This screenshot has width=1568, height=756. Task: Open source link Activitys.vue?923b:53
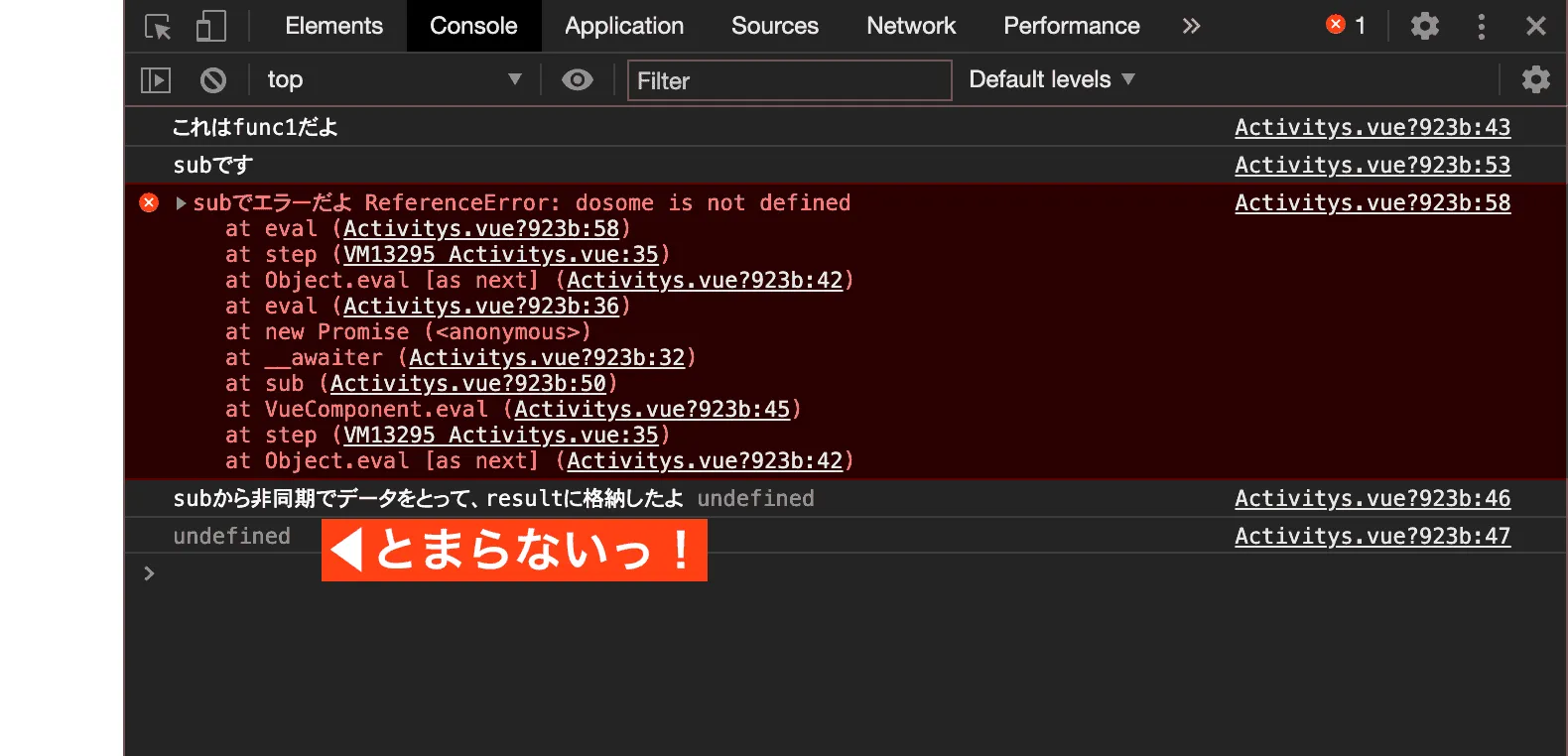(x=1372, y=165)
